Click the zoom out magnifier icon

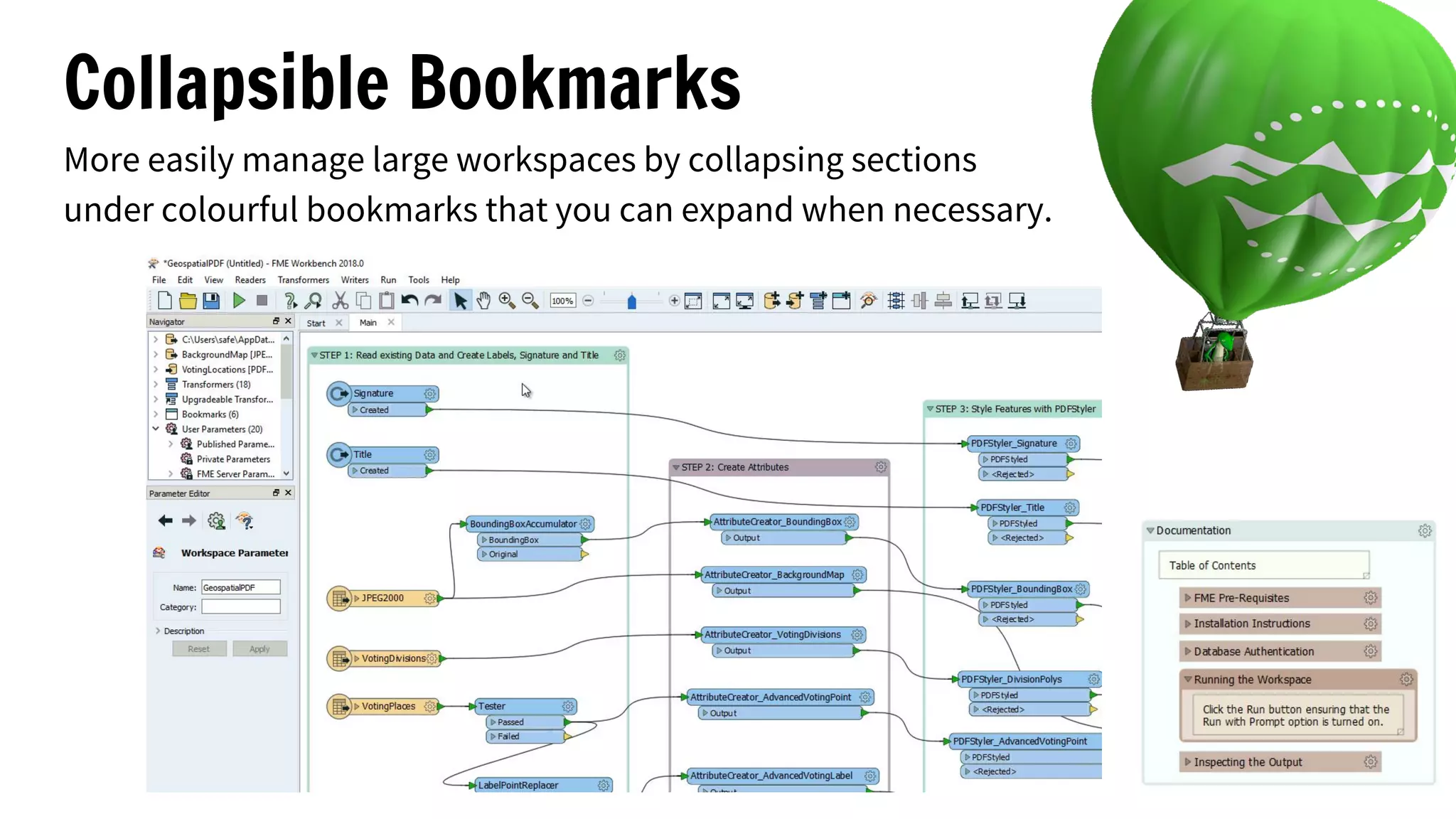[x=530, y=301]
